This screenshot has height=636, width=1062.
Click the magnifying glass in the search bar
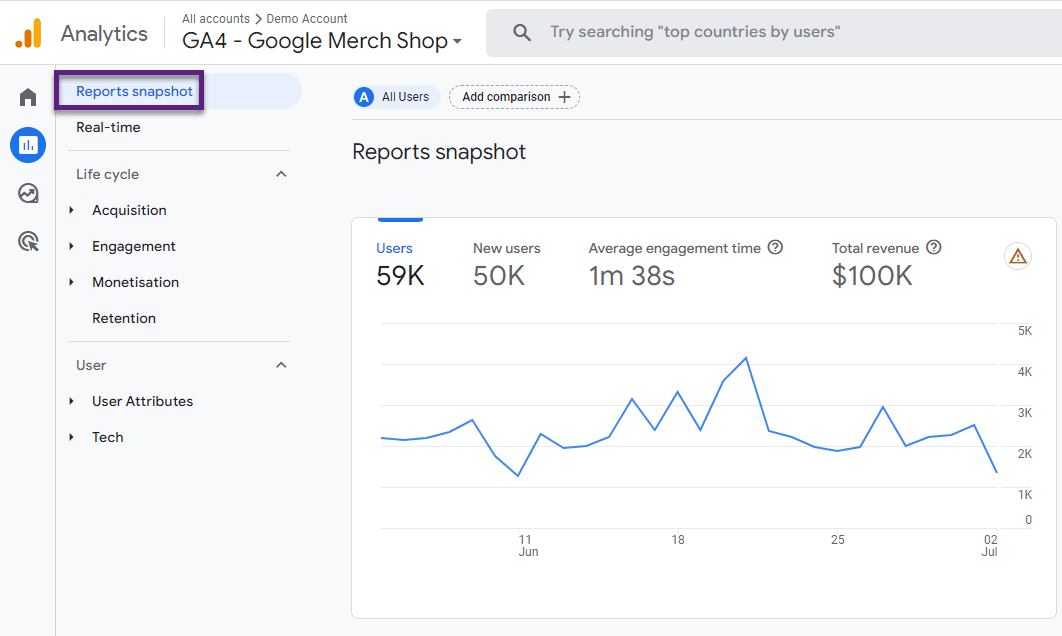(x=521, y=31)
